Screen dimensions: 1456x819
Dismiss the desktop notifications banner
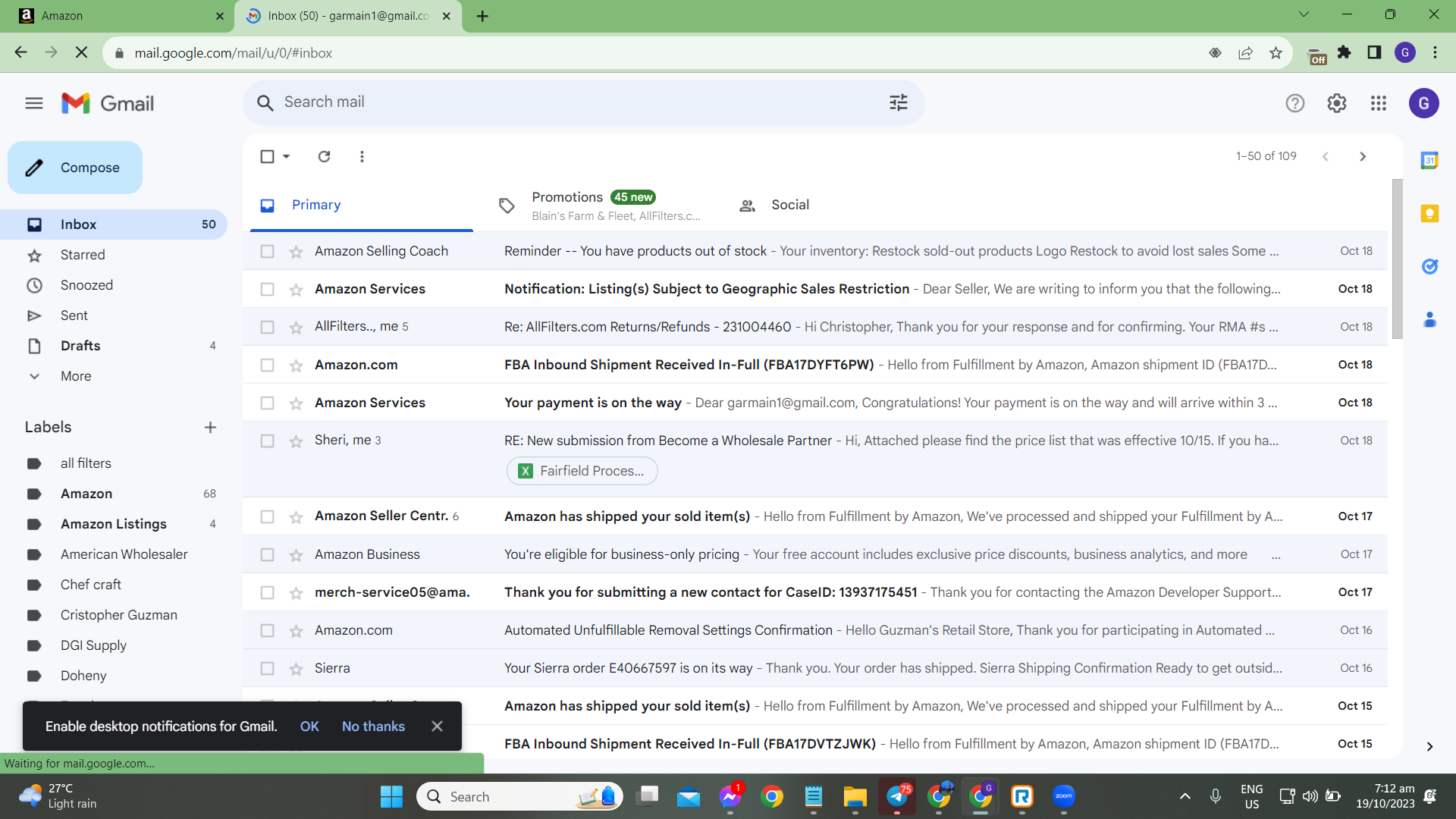point(437,726)
